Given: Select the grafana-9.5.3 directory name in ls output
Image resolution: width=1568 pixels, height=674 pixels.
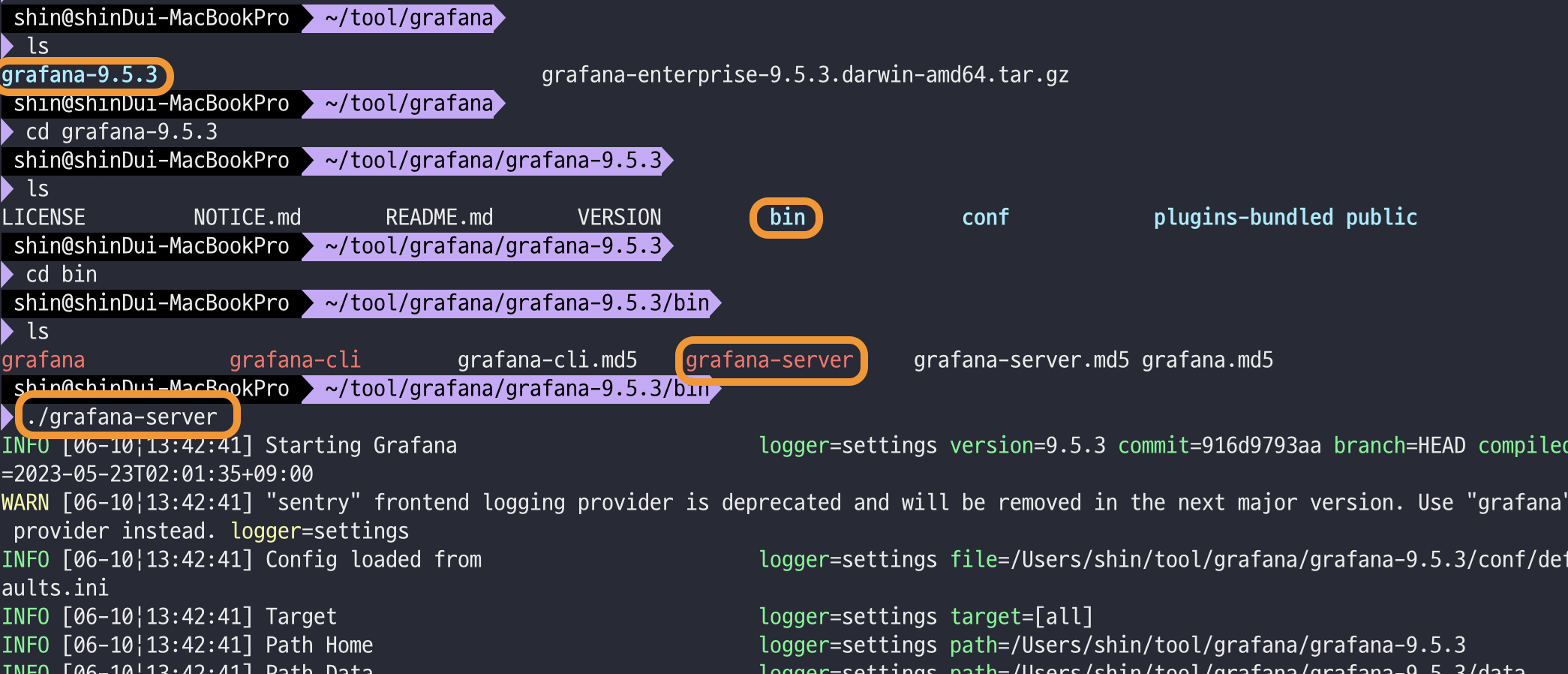Looking at the screenshot, I should point(80,75).
